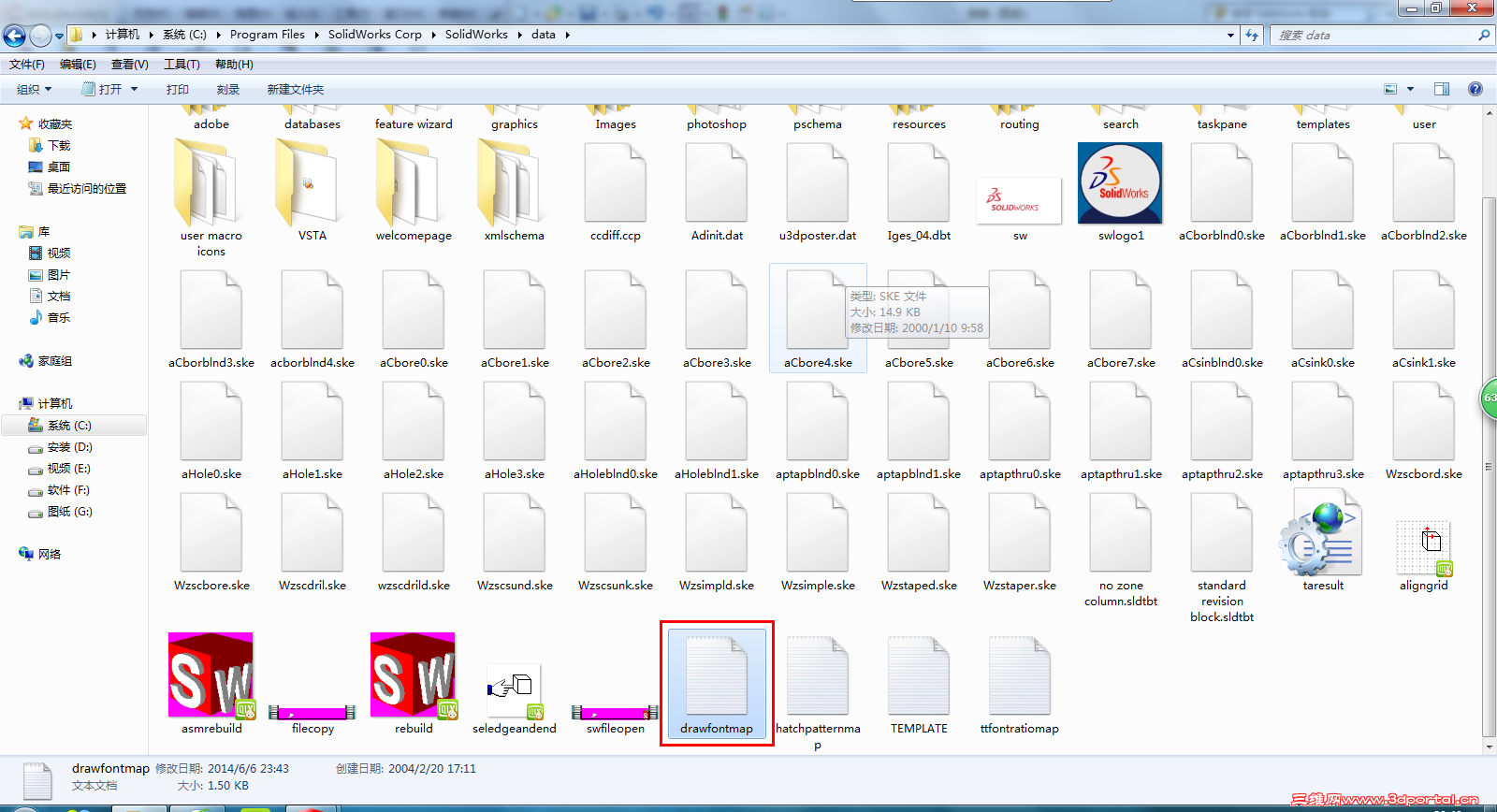
Task: Click the Back navigation arrow
Action: [15, 36]
